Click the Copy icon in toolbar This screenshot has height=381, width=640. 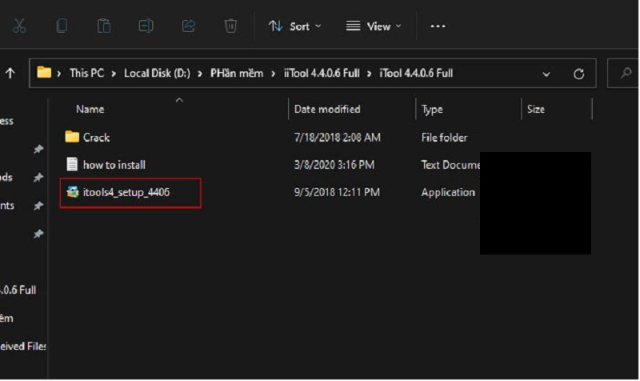[62, 26]
